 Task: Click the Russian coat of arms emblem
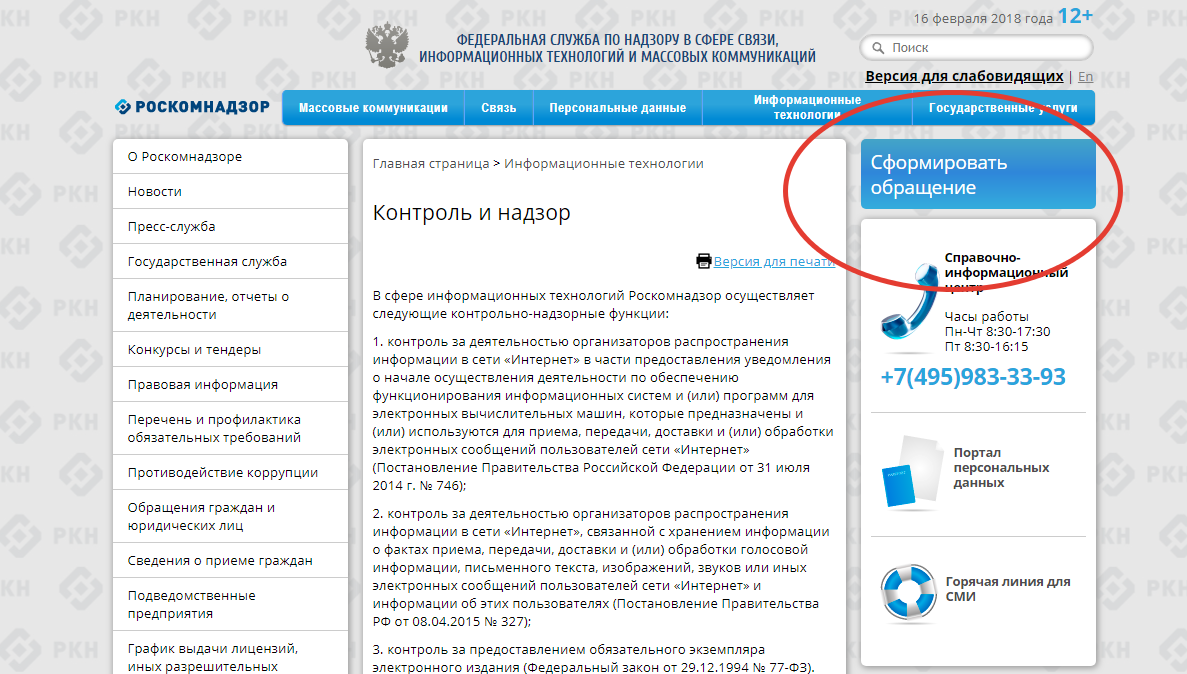pyautogui.click(x=387, y=45)
